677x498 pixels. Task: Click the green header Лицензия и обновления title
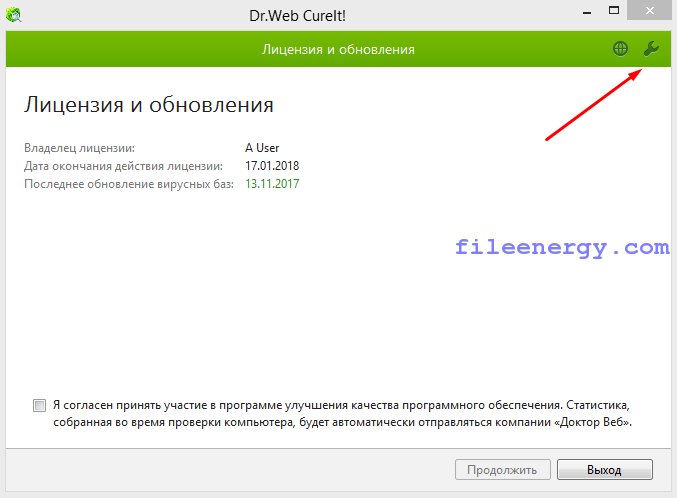338,49
